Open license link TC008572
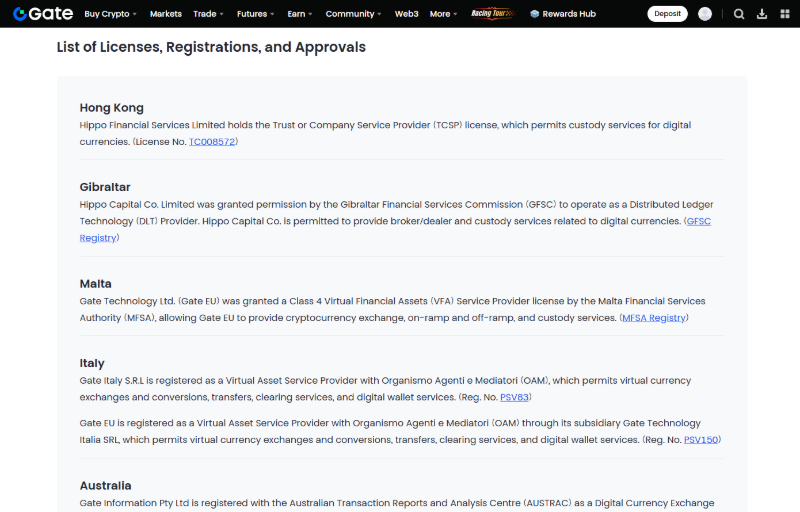Screen dimensions: 800x512 212,142
